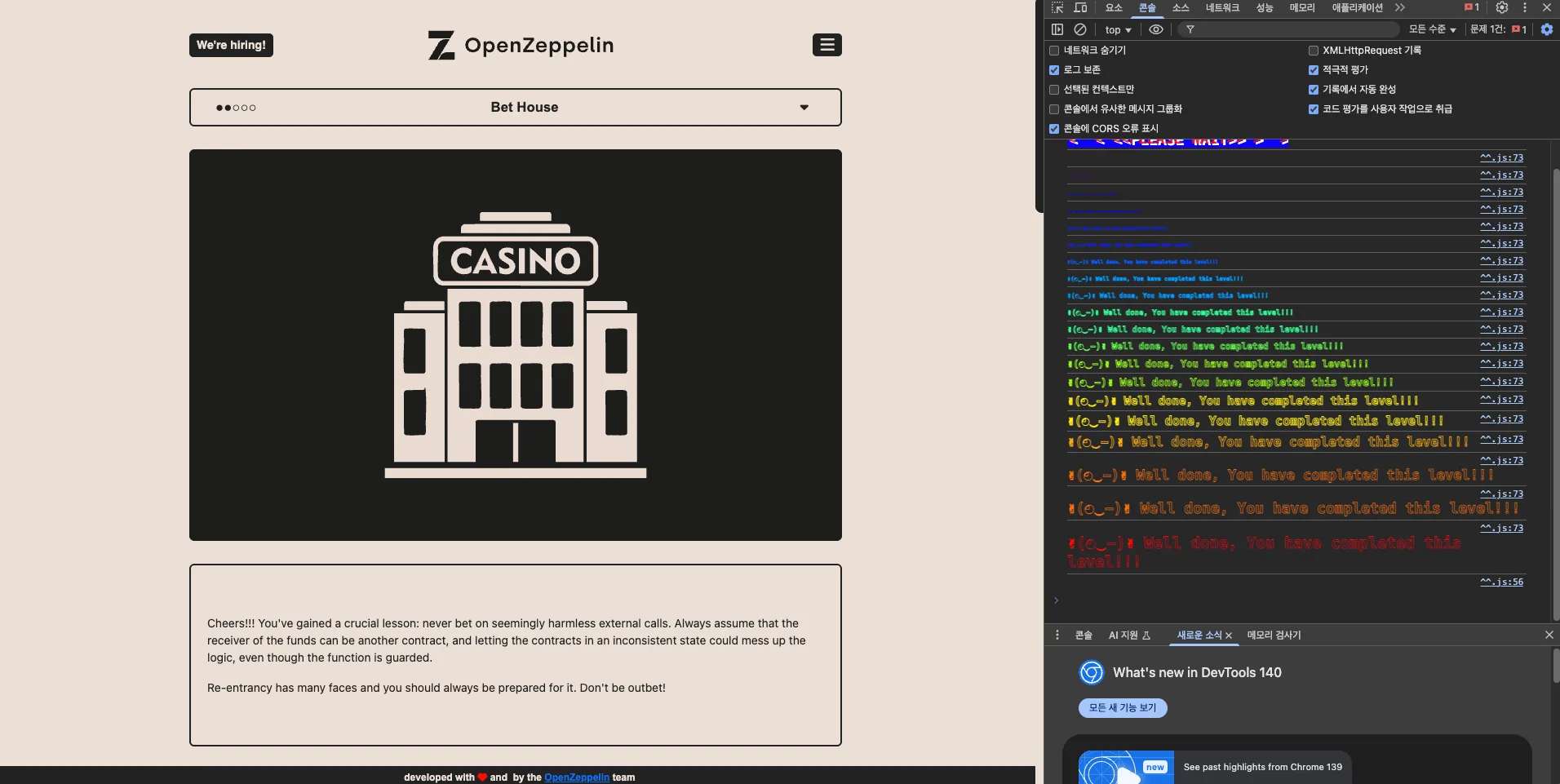Create a live expression with eye icon

tap(1156, 29)
